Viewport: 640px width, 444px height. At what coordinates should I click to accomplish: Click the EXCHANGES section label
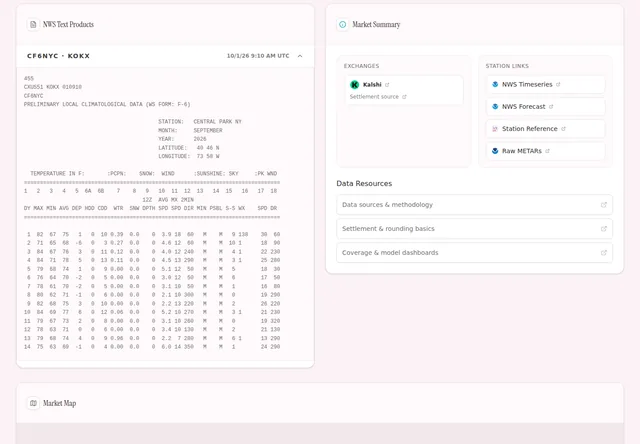(x=361, y=66)
